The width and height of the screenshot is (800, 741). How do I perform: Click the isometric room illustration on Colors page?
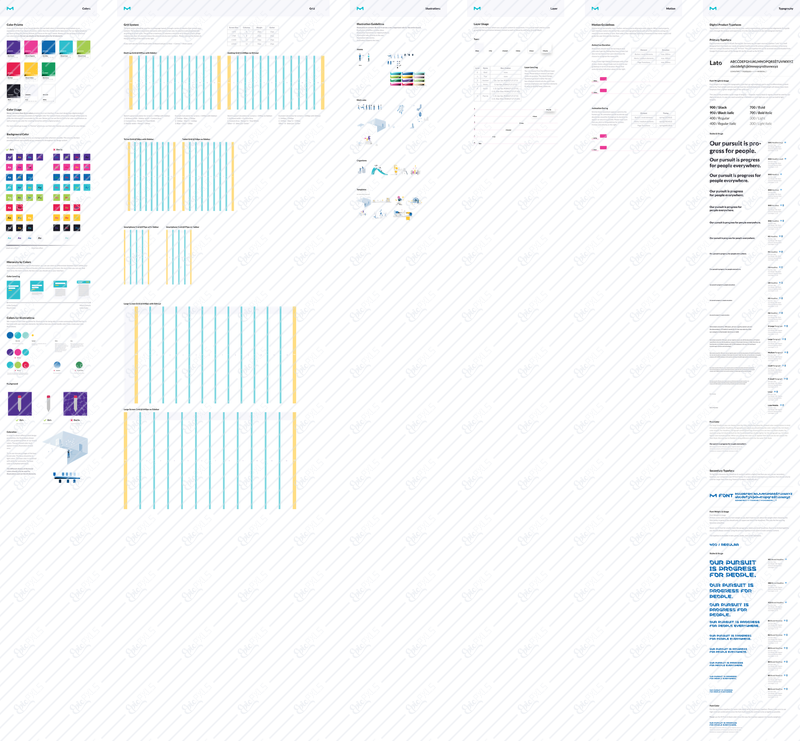pyautogui.click(x=66, y=447)
